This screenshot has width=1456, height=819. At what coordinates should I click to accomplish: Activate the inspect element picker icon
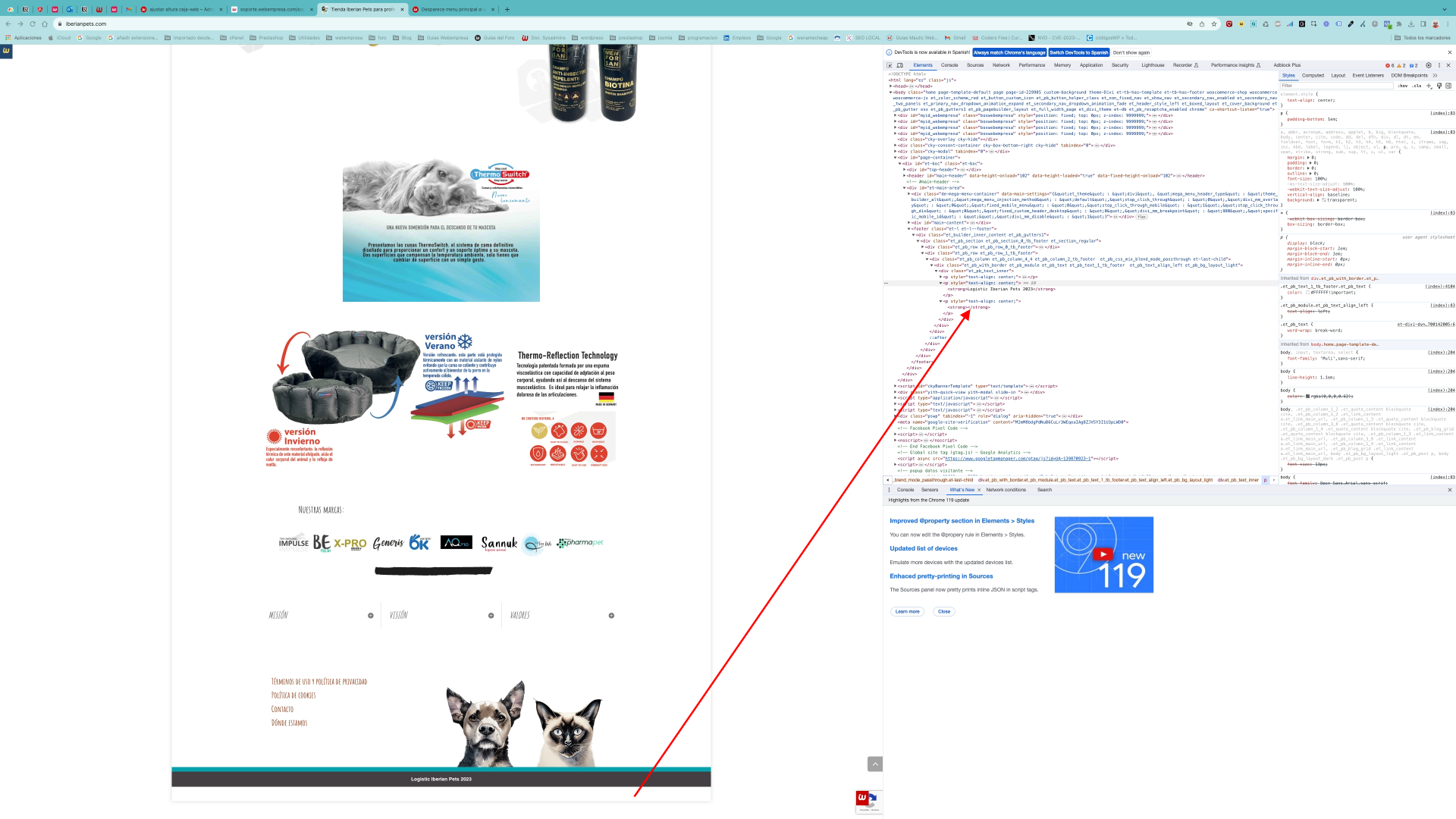[x=890, y=65]
